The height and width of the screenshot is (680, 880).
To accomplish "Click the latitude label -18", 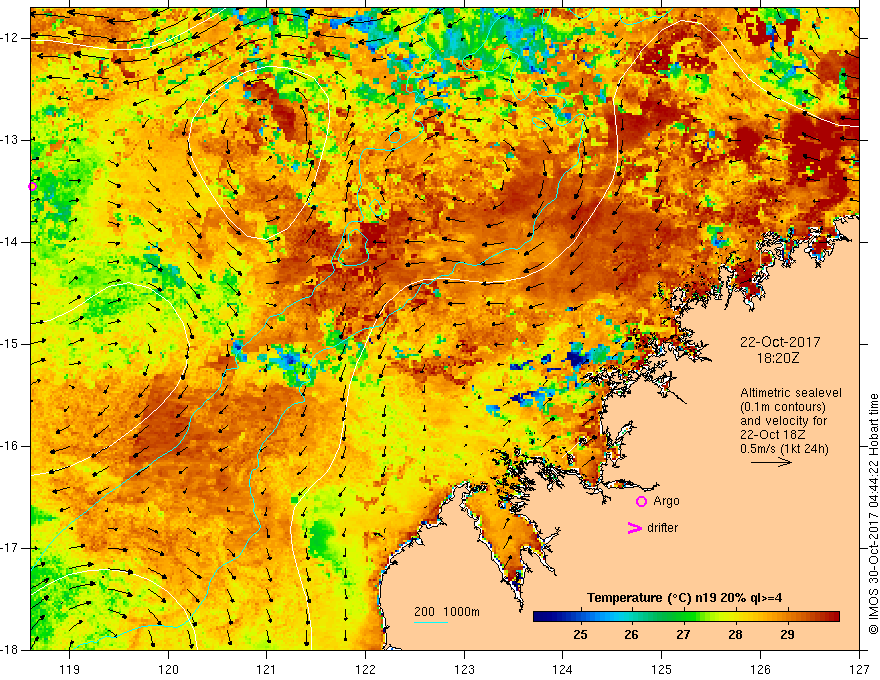I will tap(11, 650).
